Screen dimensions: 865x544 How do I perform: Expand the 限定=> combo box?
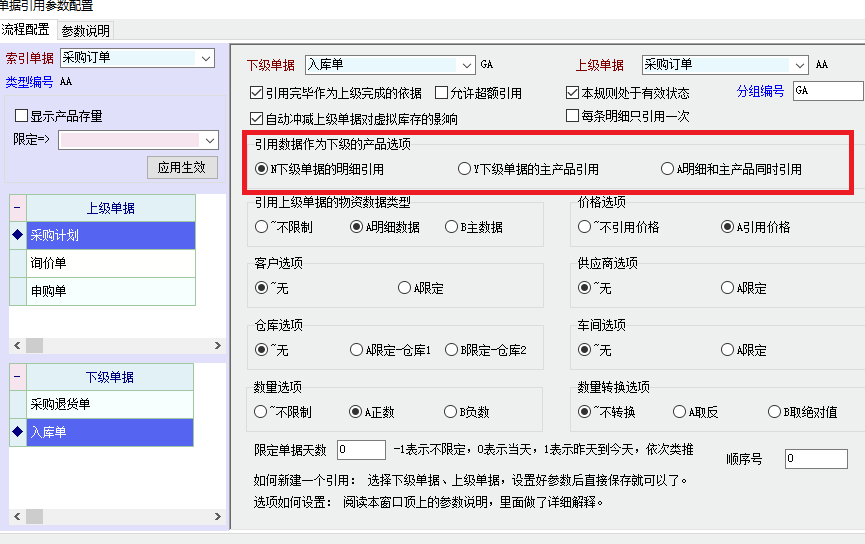point(208,140)
